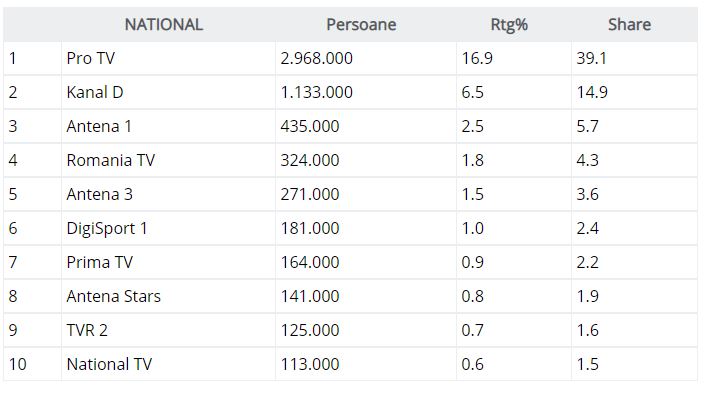Click the DigiSport 1 cell

coord(107,229)
